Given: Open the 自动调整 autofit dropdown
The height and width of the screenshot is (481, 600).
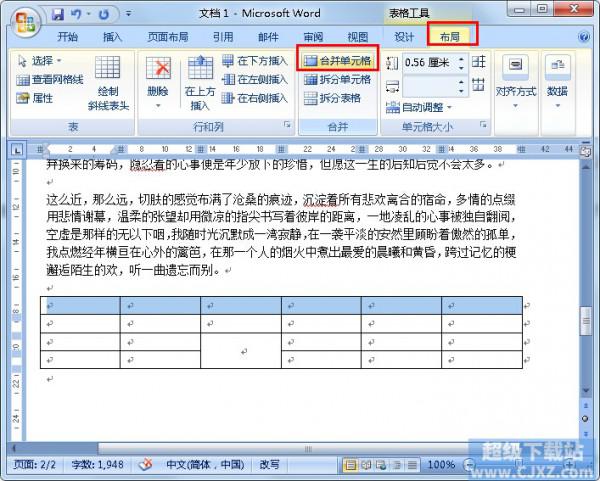Looking at the screenshot, I should pos(419,108).
